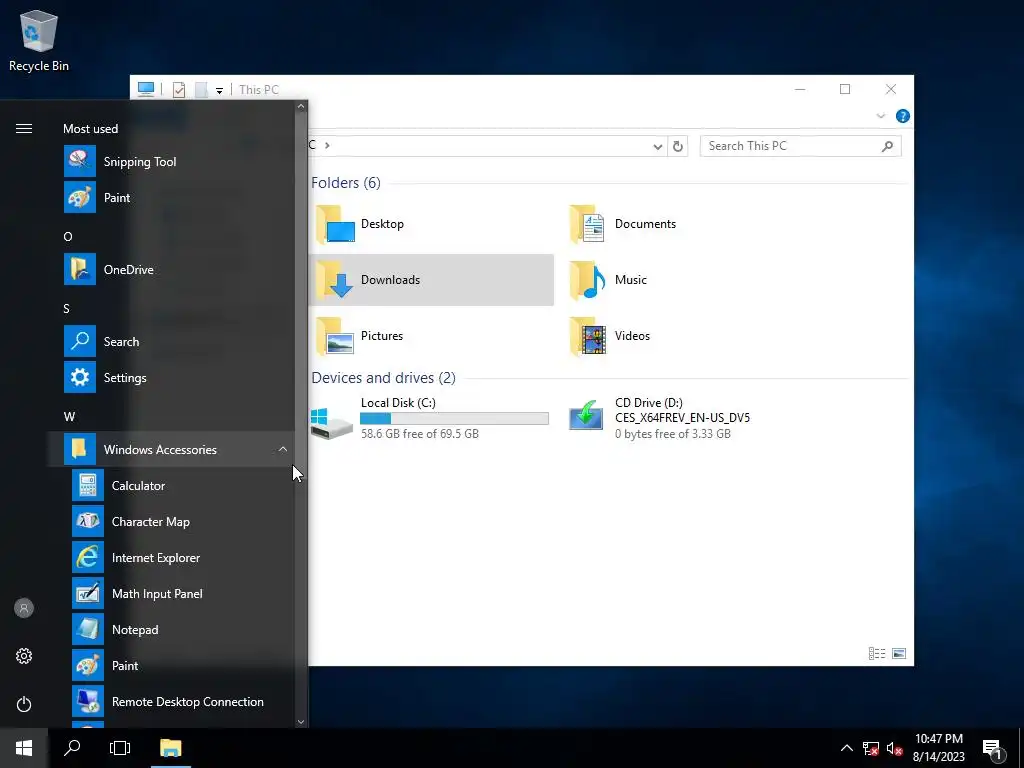Image resolution: width=1024 pixels, height=768 pixels.
Task: Open the muted volume tray icon
Action: pyautogui.click(x=894, y=748)
